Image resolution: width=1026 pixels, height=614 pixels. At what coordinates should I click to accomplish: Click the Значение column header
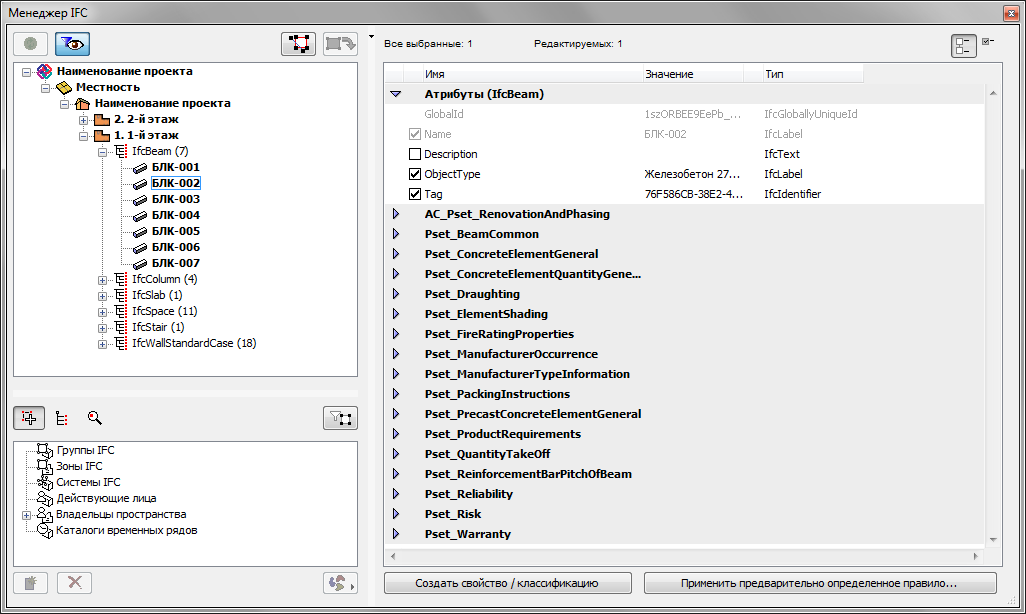coord(693,74)
